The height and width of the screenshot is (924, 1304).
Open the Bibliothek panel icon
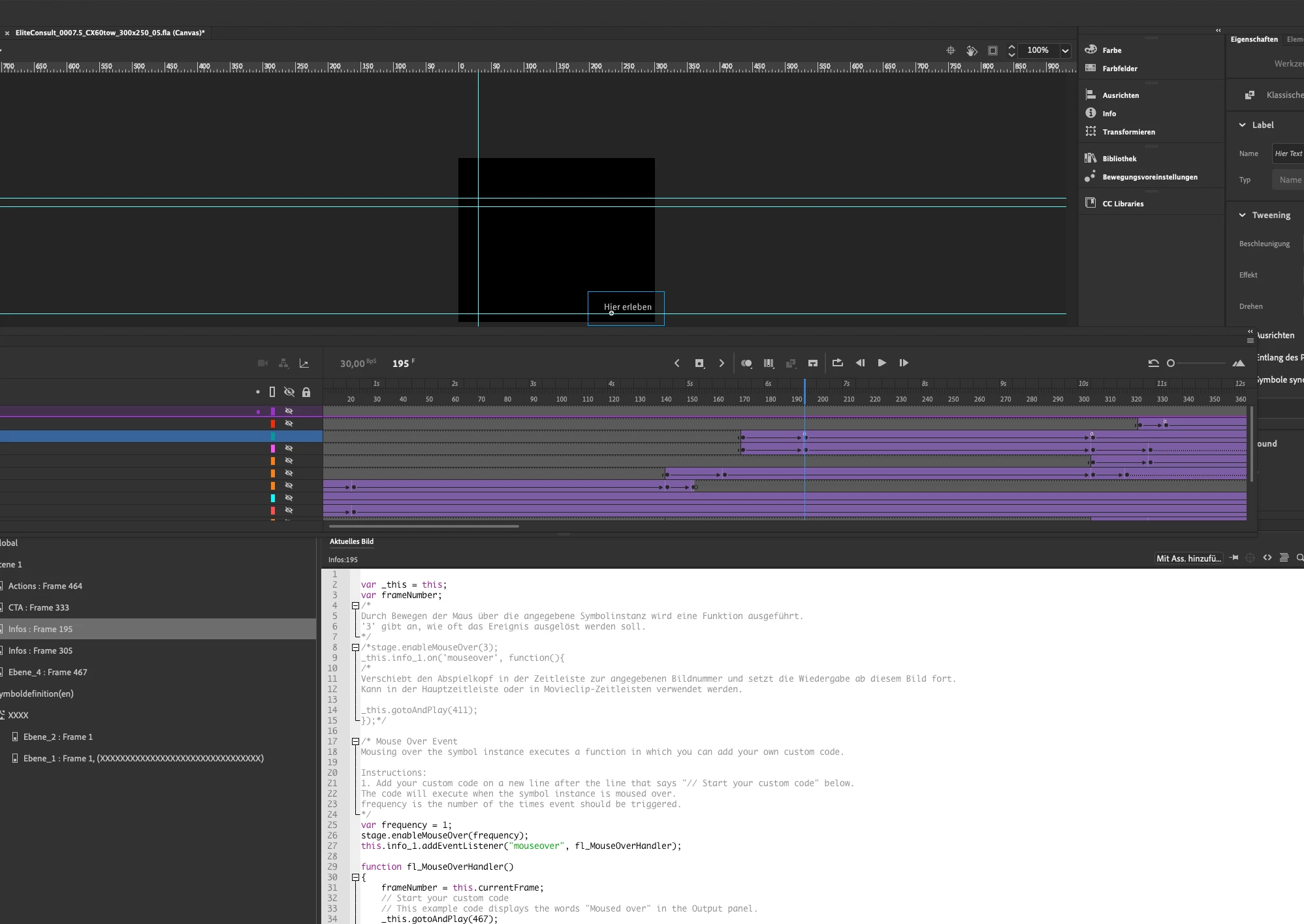pyautogui.click(x=1090, y=158)
